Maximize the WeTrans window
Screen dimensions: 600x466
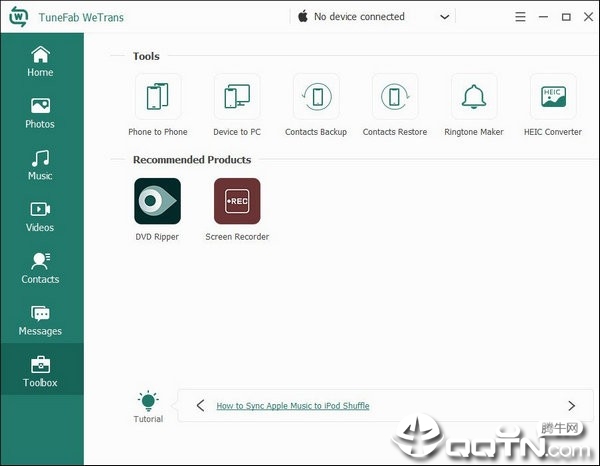566,17
